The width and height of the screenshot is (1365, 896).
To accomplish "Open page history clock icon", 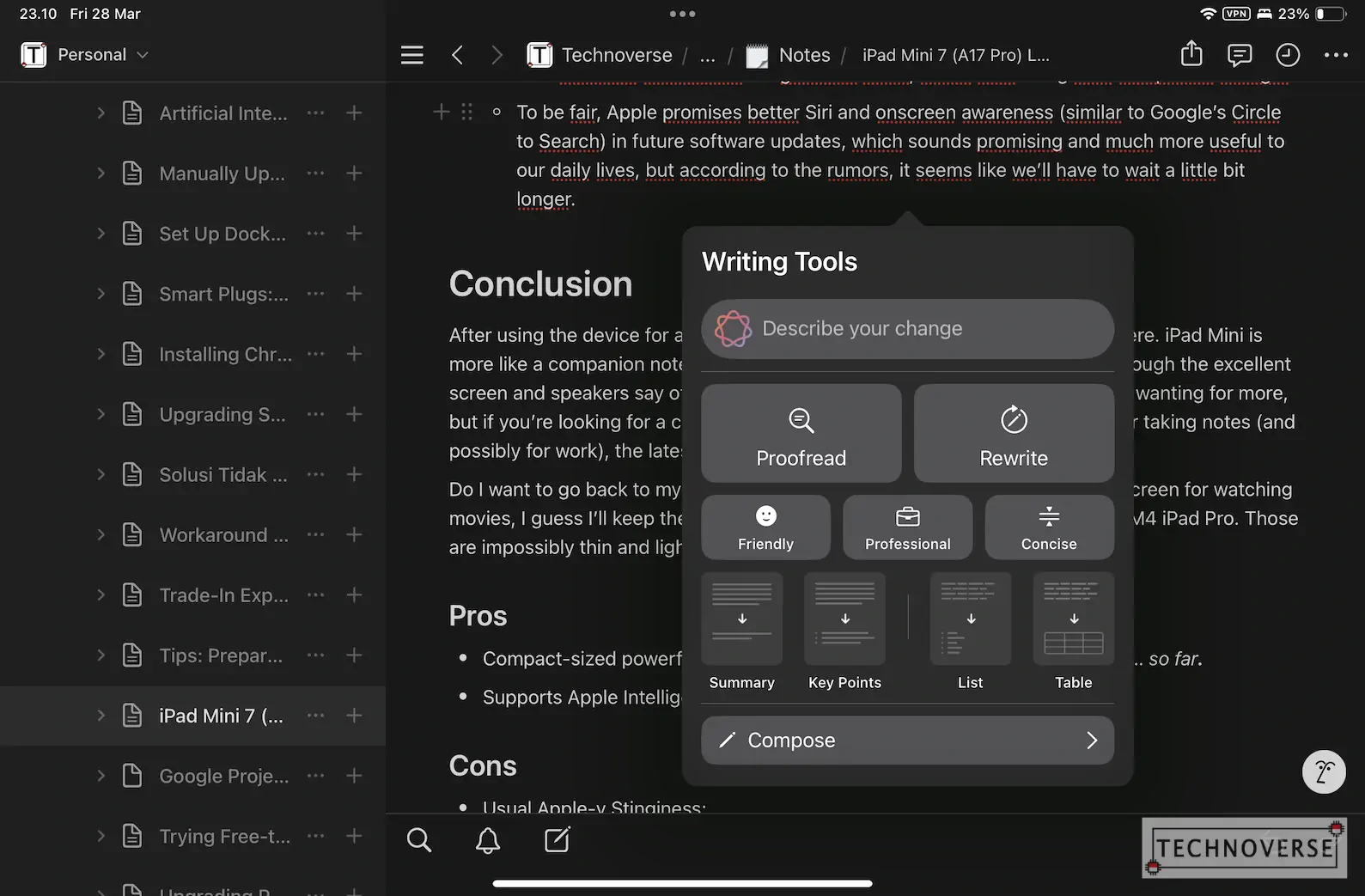I will (x=1288, y=55).
